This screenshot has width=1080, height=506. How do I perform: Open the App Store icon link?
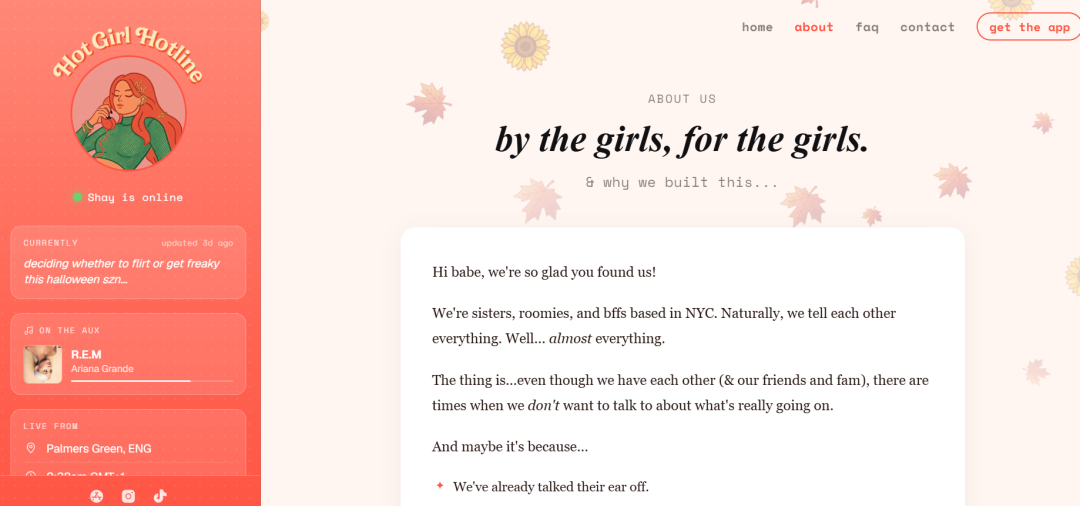96,496
